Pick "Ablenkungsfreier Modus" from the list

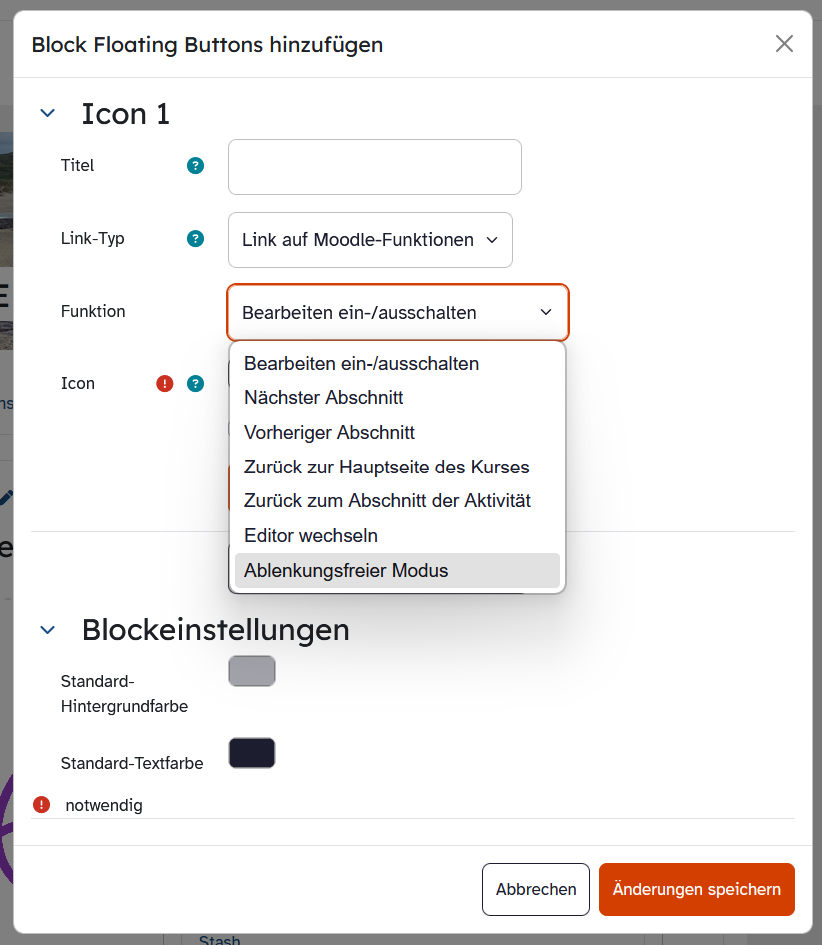[346, 571]
